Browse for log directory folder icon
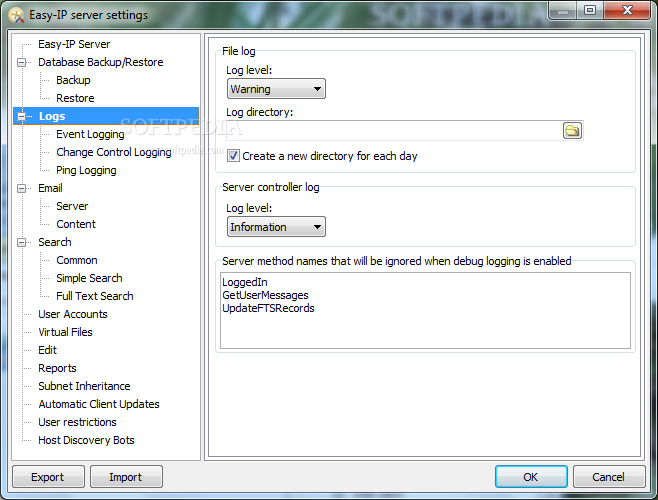This screenshot has height=500, width=658. (x=572, y=131)
